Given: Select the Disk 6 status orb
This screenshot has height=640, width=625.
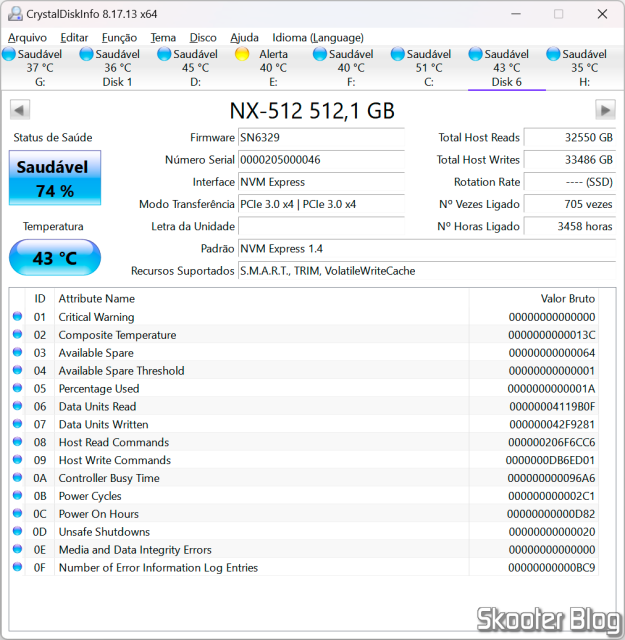Looking at the screenshot, I should pyautogui.click(x=476, y=54).
